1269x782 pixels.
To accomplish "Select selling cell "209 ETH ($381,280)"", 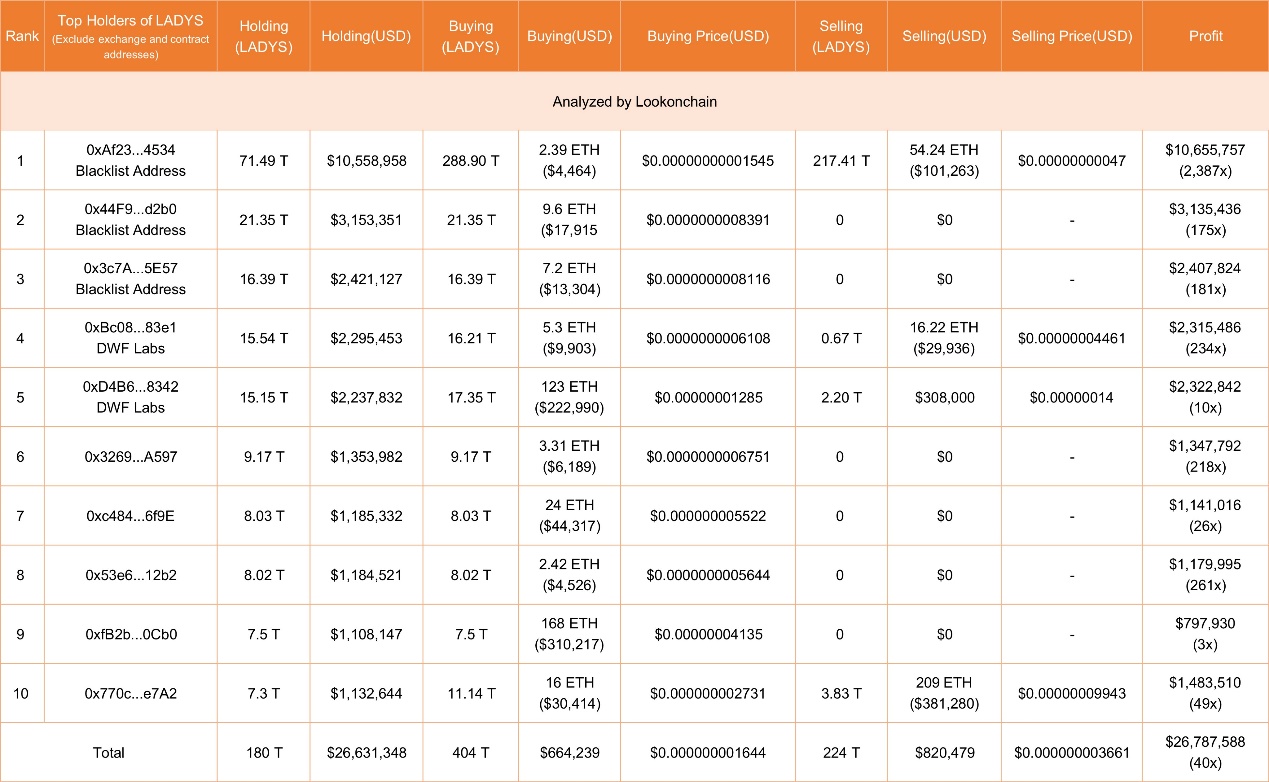I will click(x=945, y=693).
